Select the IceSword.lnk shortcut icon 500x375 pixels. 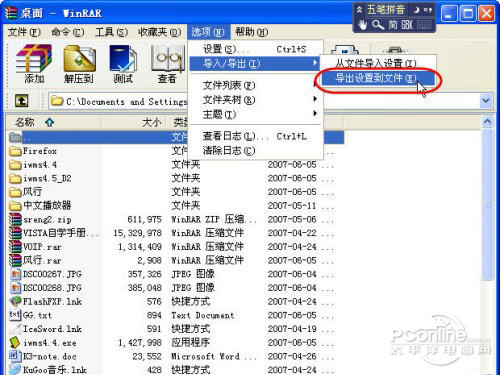15,329
